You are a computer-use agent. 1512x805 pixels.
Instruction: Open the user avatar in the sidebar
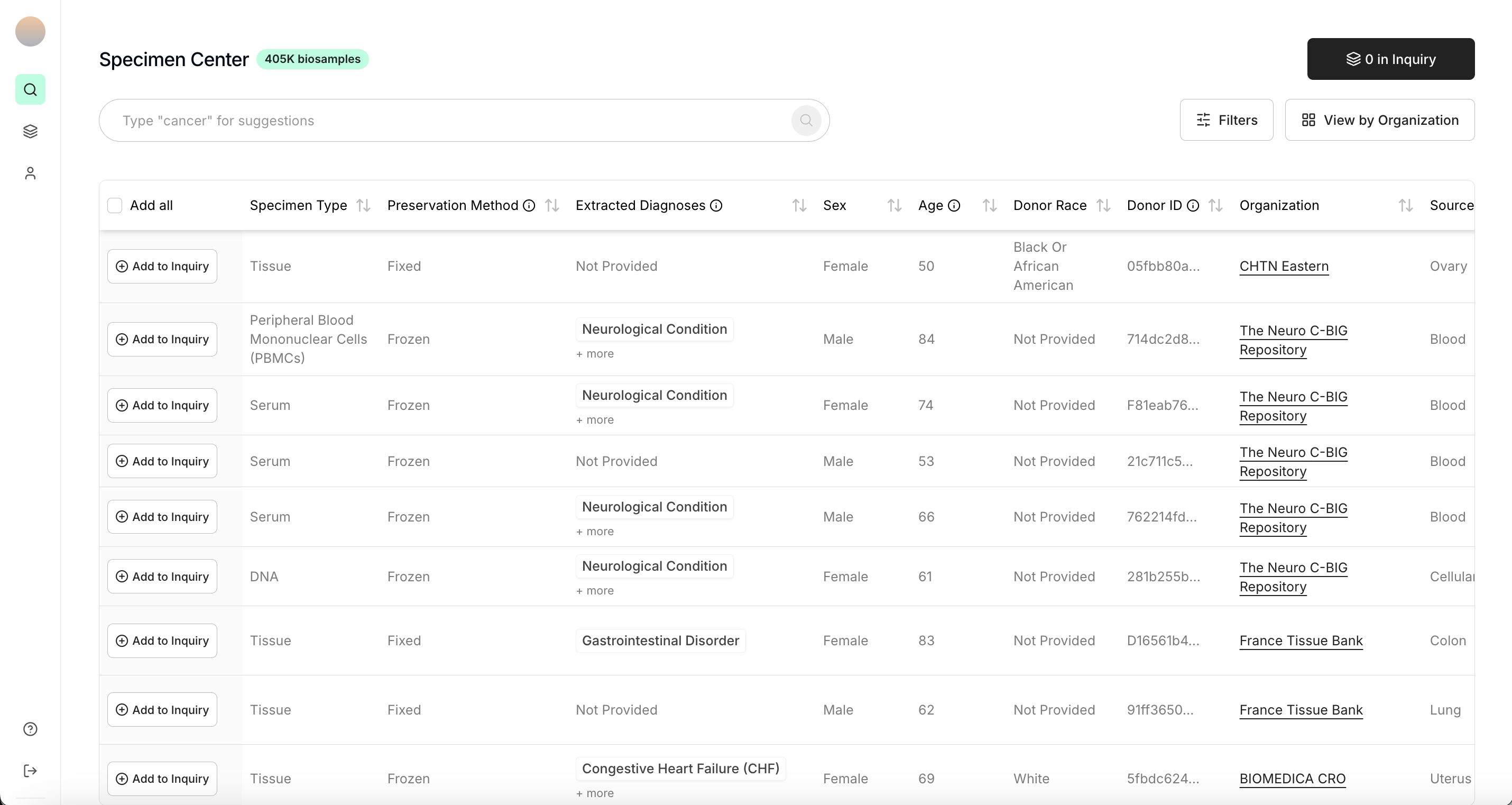pos(30,31)
